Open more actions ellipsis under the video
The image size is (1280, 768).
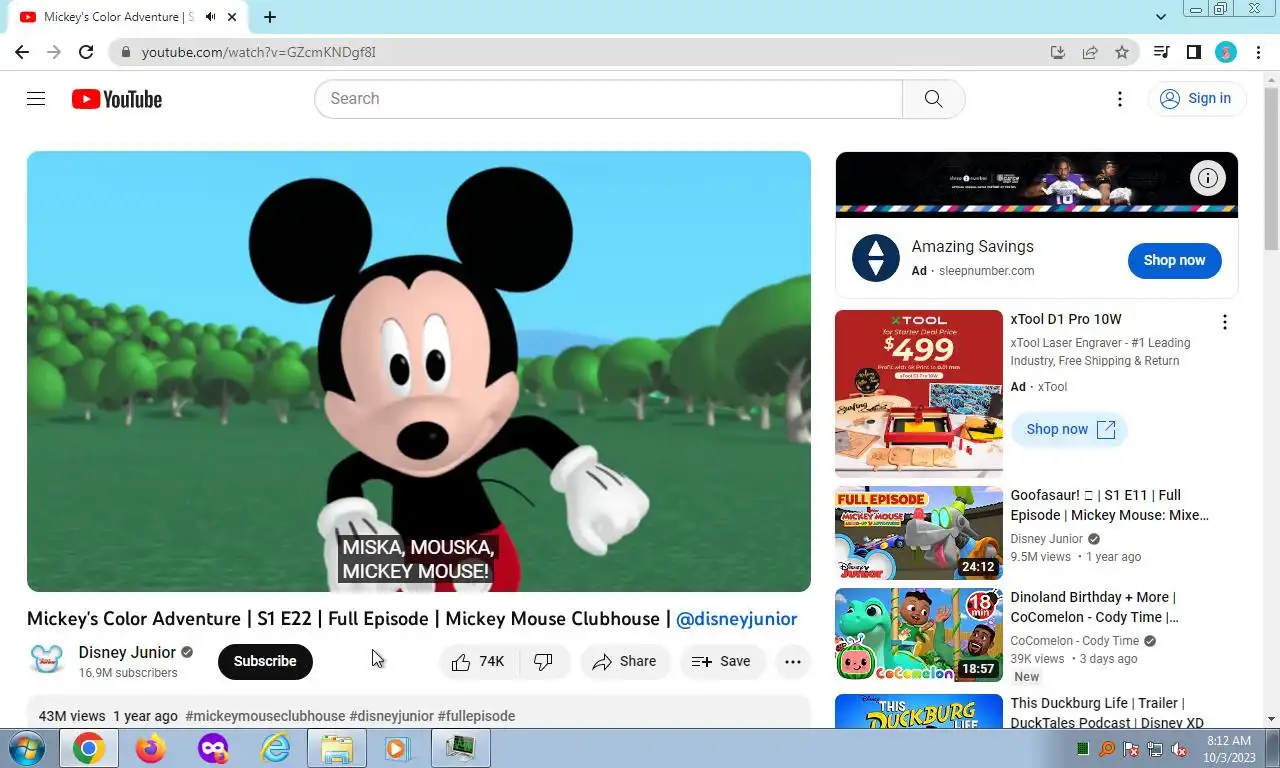pos(793,662)
